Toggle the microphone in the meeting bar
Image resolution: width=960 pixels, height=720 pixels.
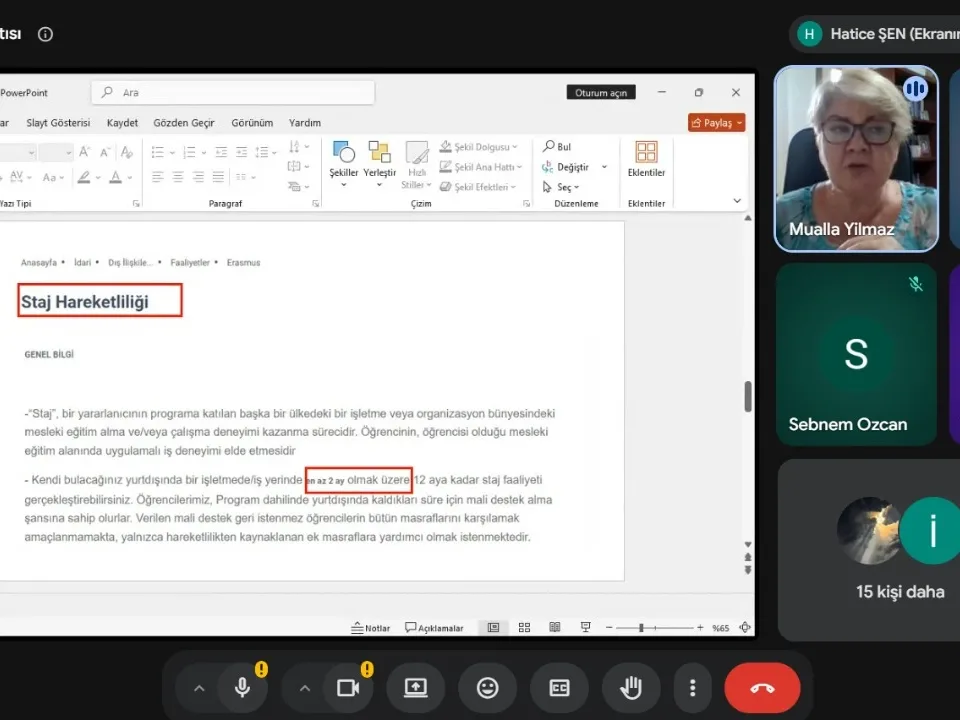point(242,688)
